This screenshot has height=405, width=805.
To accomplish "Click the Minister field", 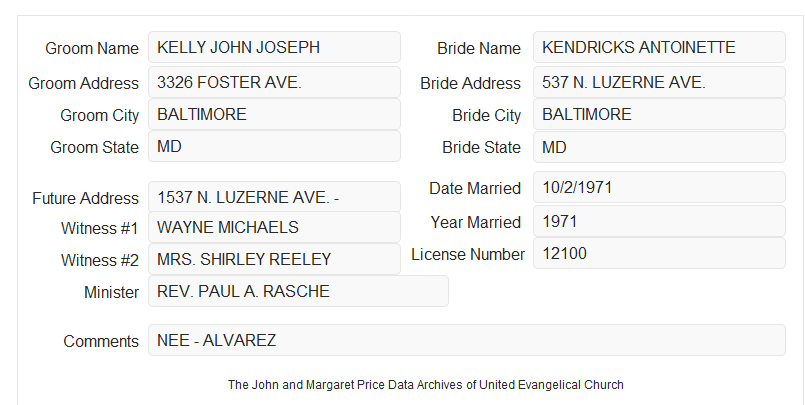I will click(298, 291).
